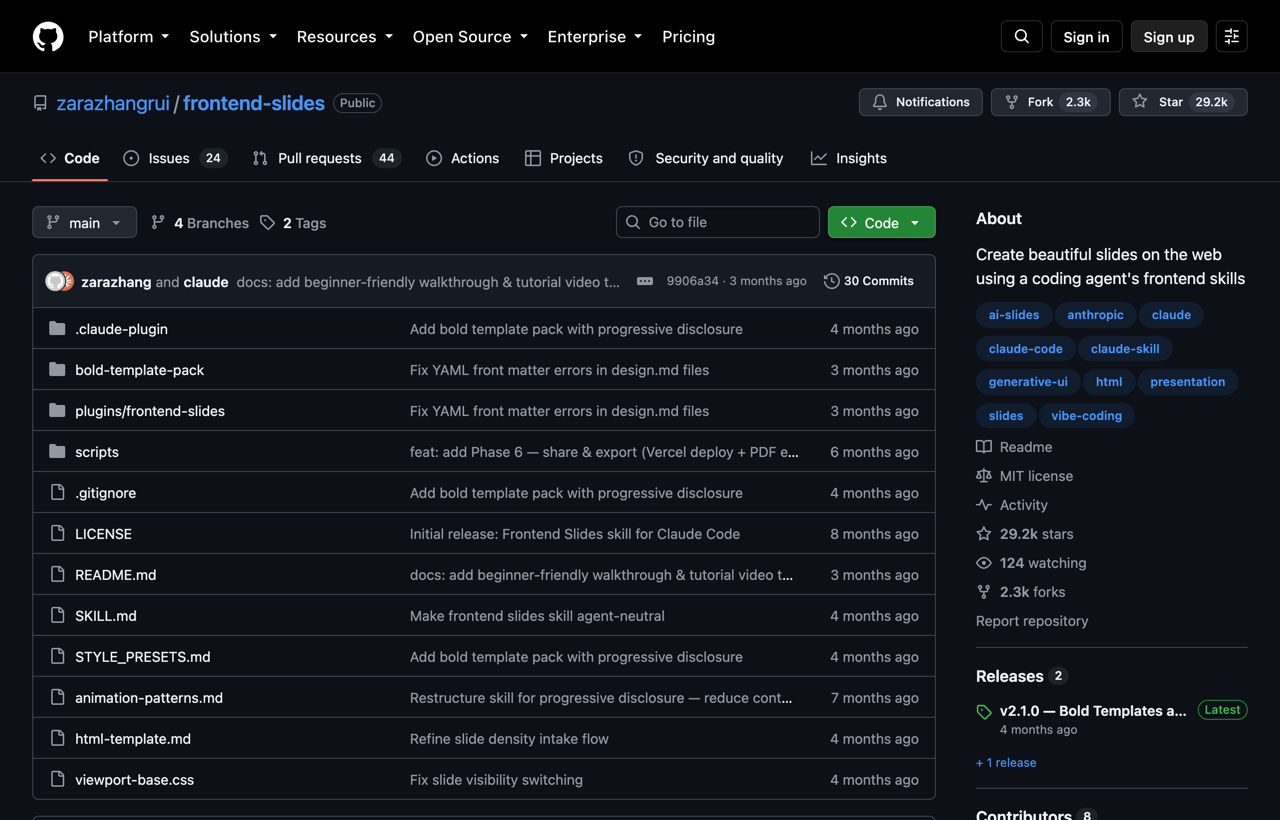Expand the latest commit message ellipsis
This screenshot has width=1280, height=820.
(x=645, y=281)
